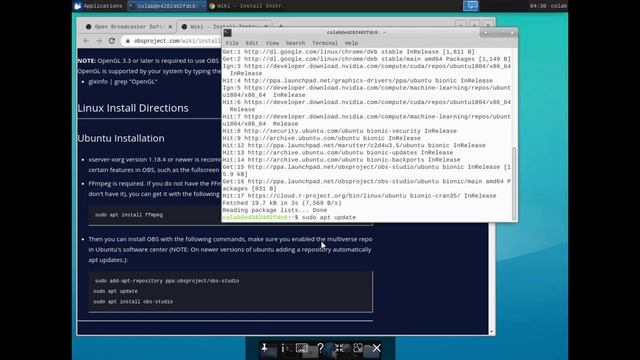The height and width of the screenshot is (360, 640).
Task: Click the shrink arrows icon on bottom toolbar
Action: [x=339, y=348]
